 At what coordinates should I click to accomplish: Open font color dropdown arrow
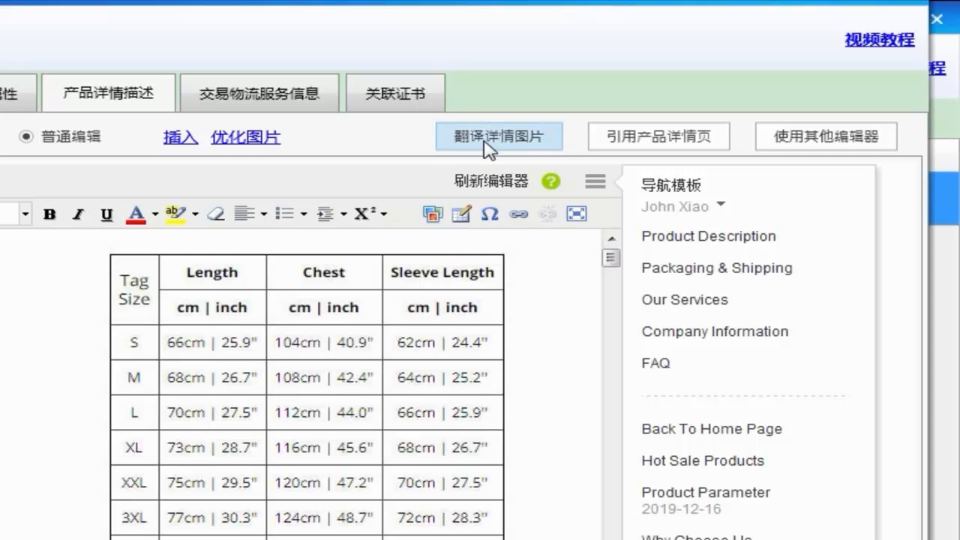155,214
